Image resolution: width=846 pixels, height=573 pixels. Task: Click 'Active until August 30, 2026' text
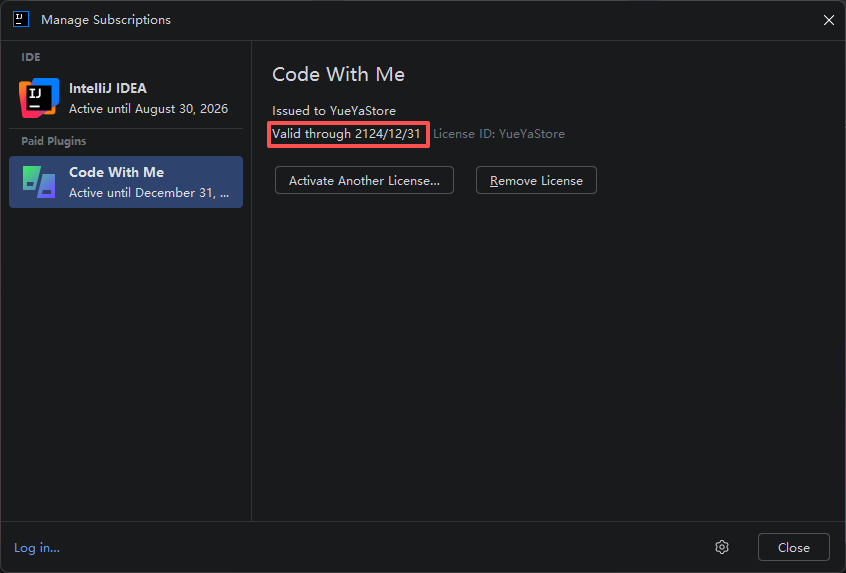pos(148,109)
